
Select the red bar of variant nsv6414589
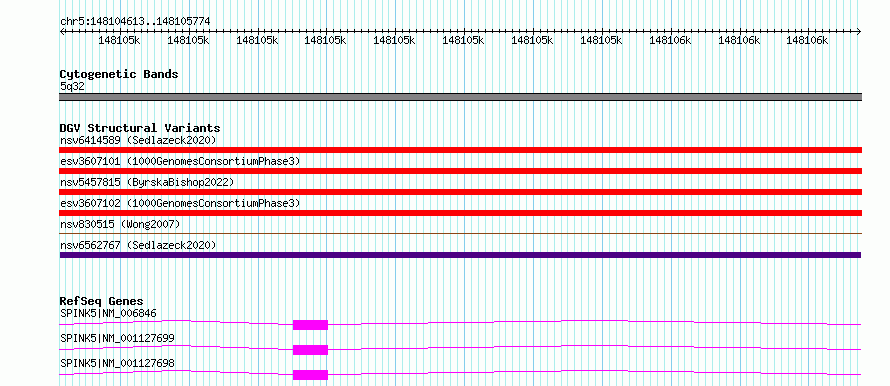coord(460,150)
